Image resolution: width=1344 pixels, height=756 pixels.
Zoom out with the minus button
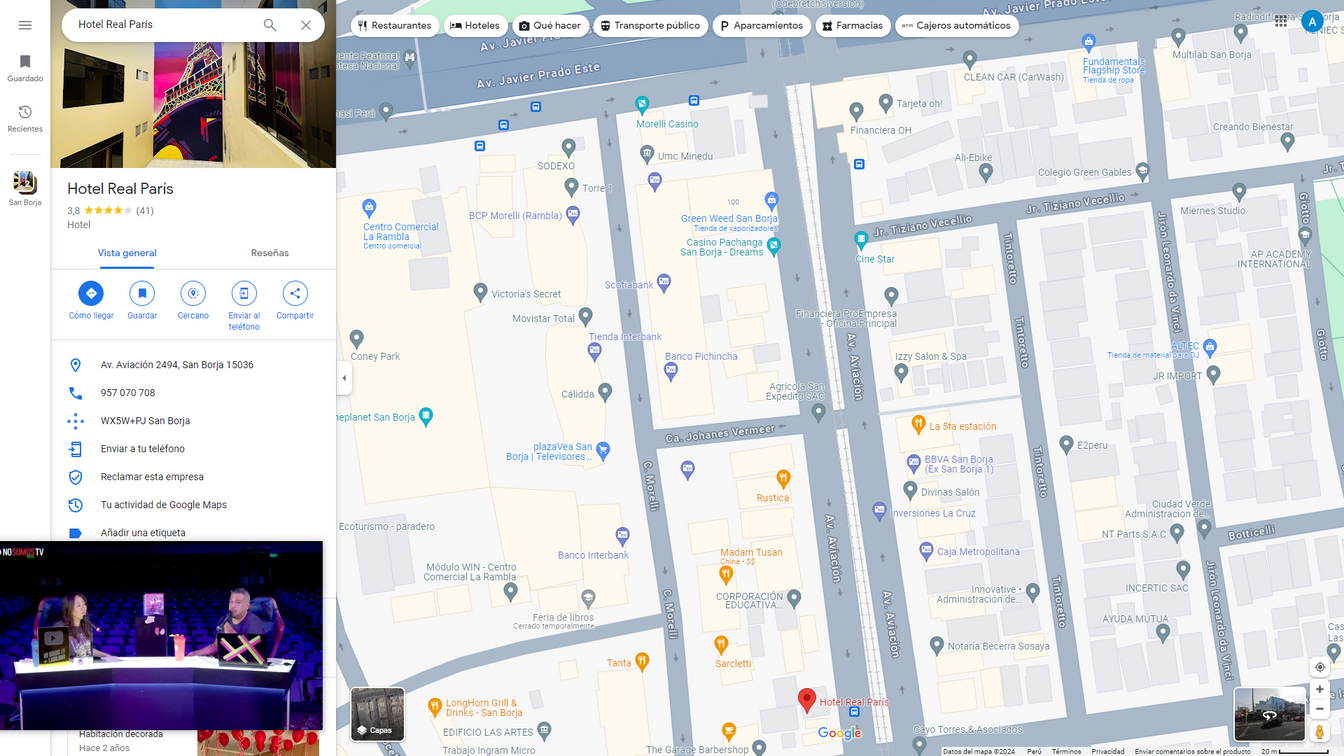(x=1319, y=709)
